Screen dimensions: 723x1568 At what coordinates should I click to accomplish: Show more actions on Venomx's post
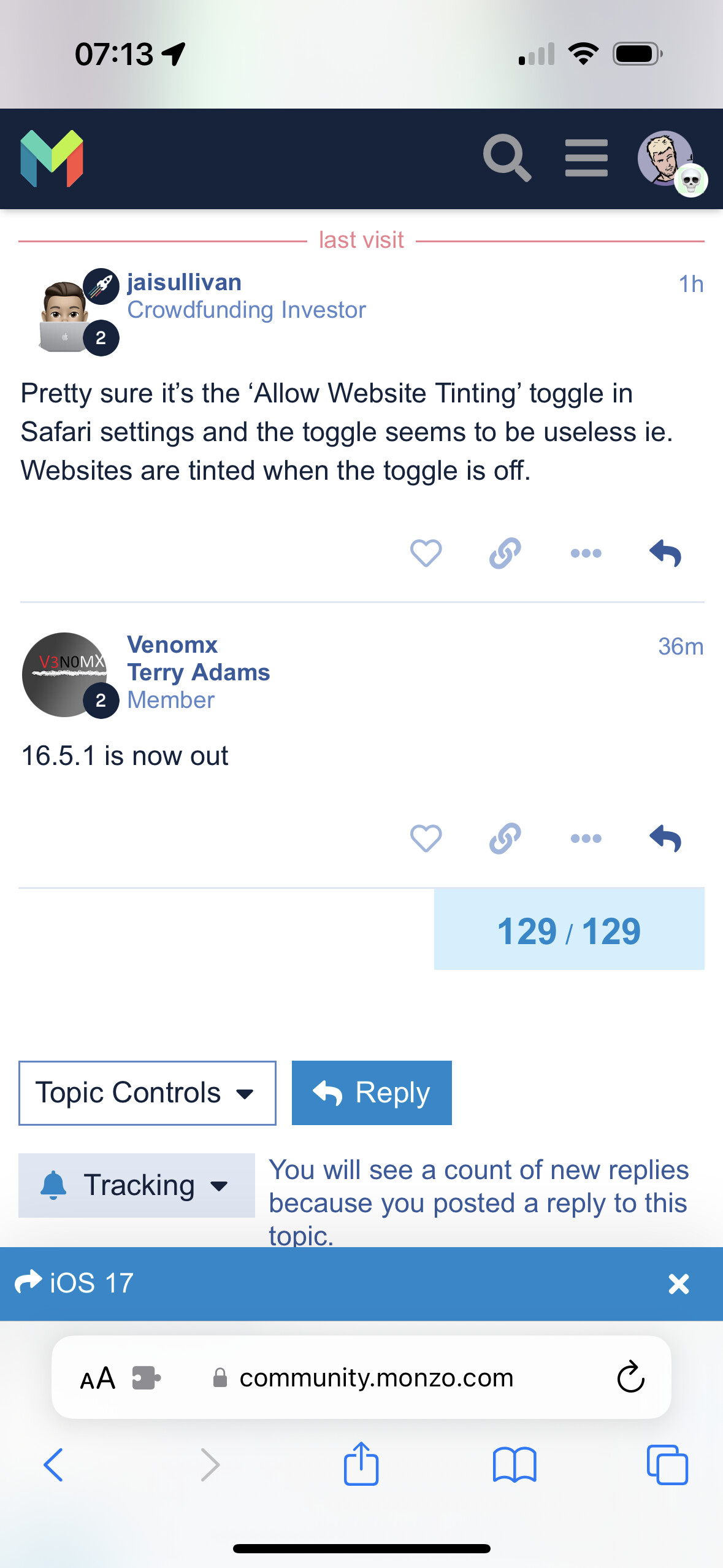click(x=586, y=839)
